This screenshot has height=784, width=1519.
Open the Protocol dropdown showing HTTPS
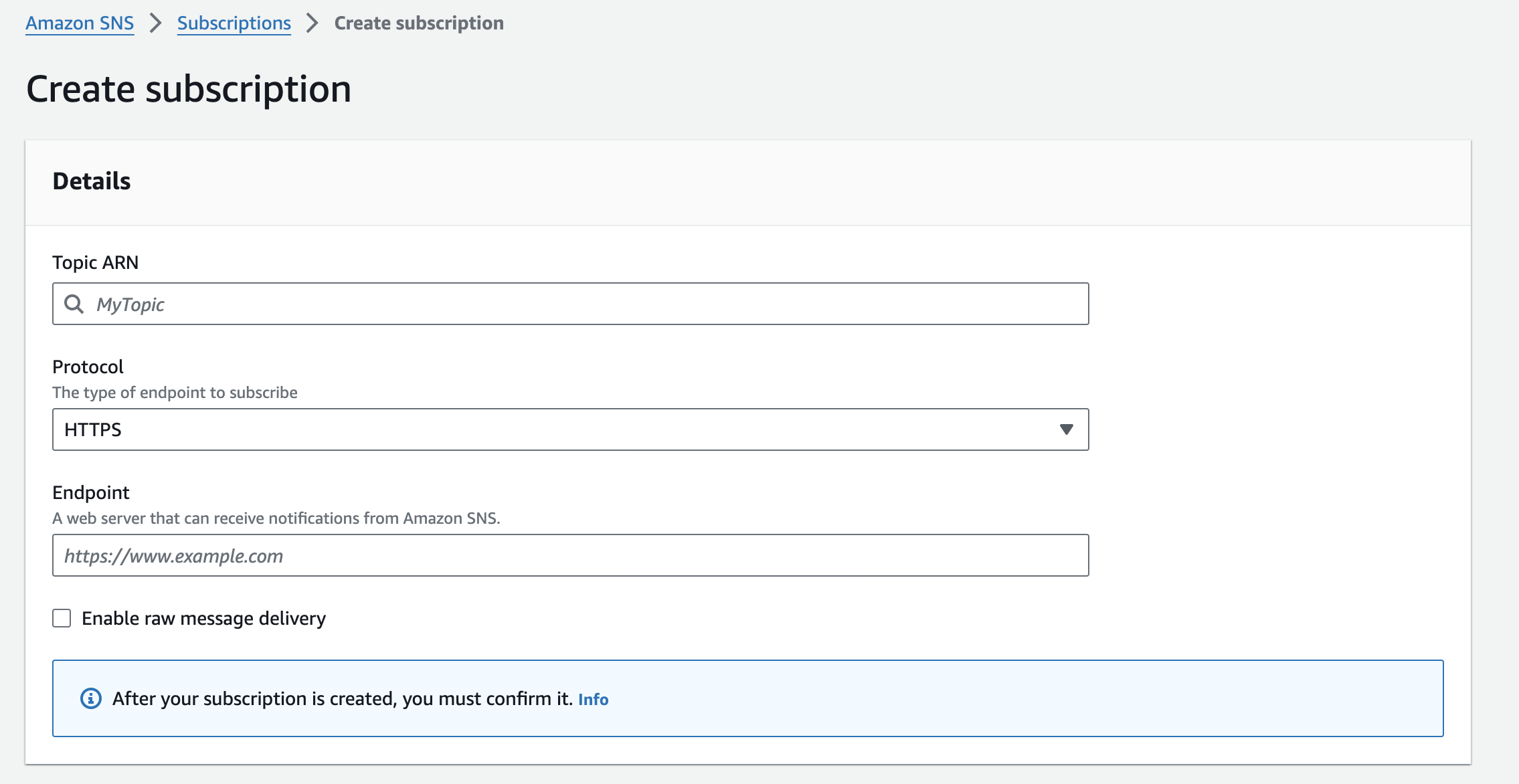(570, 429)
